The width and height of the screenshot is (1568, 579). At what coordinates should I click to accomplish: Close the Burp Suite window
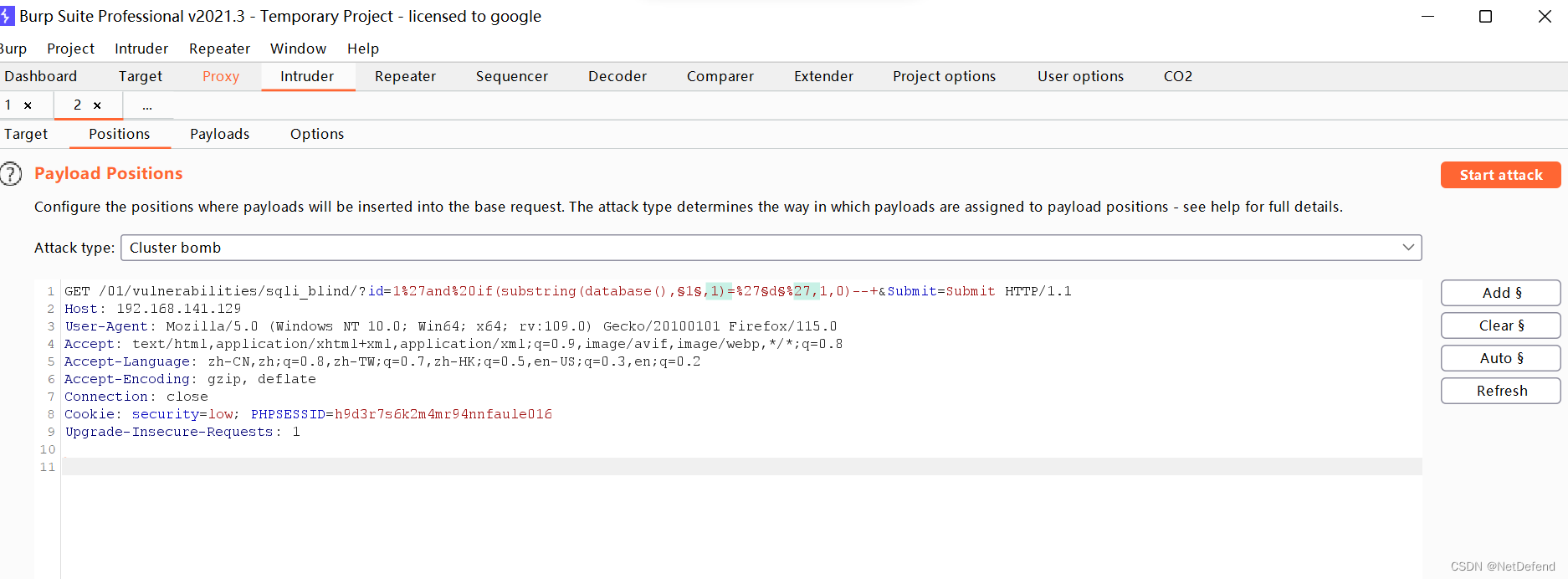click(x=1545, y=17)
